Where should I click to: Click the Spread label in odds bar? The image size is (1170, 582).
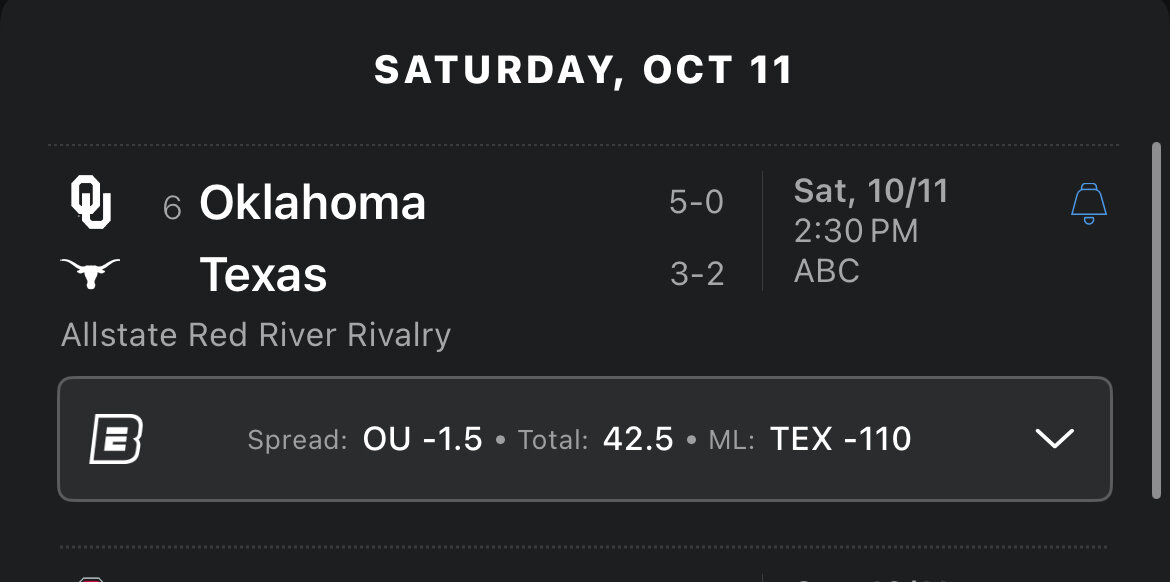coord(297,440)
